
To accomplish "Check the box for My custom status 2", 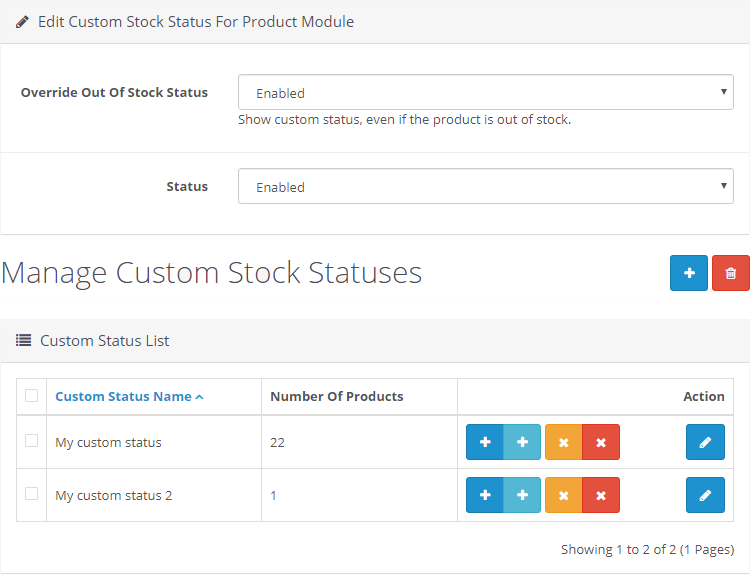I will [x=32, y=494].
